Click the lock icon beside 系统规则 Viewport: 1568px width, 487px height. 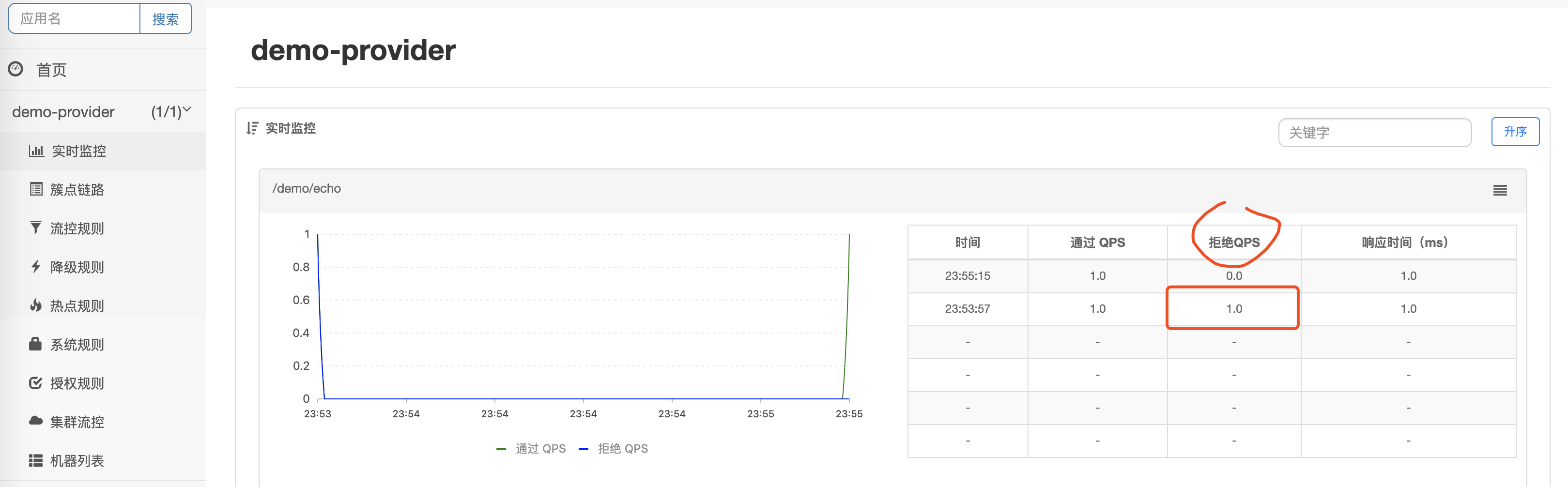[x=35, y=344]
